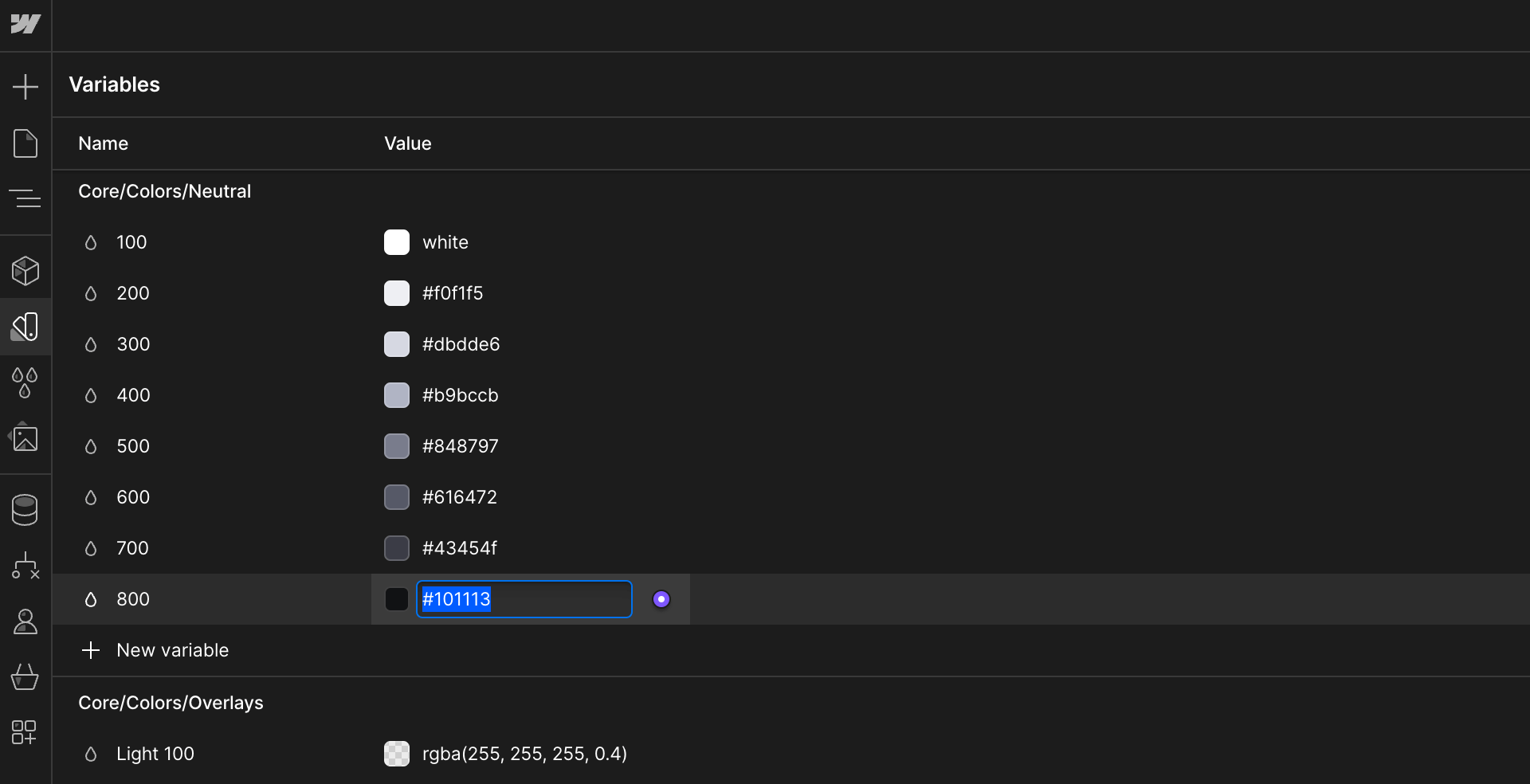Open the Variables panel droplets icon

pyautogui.click(x=26, y=382)
